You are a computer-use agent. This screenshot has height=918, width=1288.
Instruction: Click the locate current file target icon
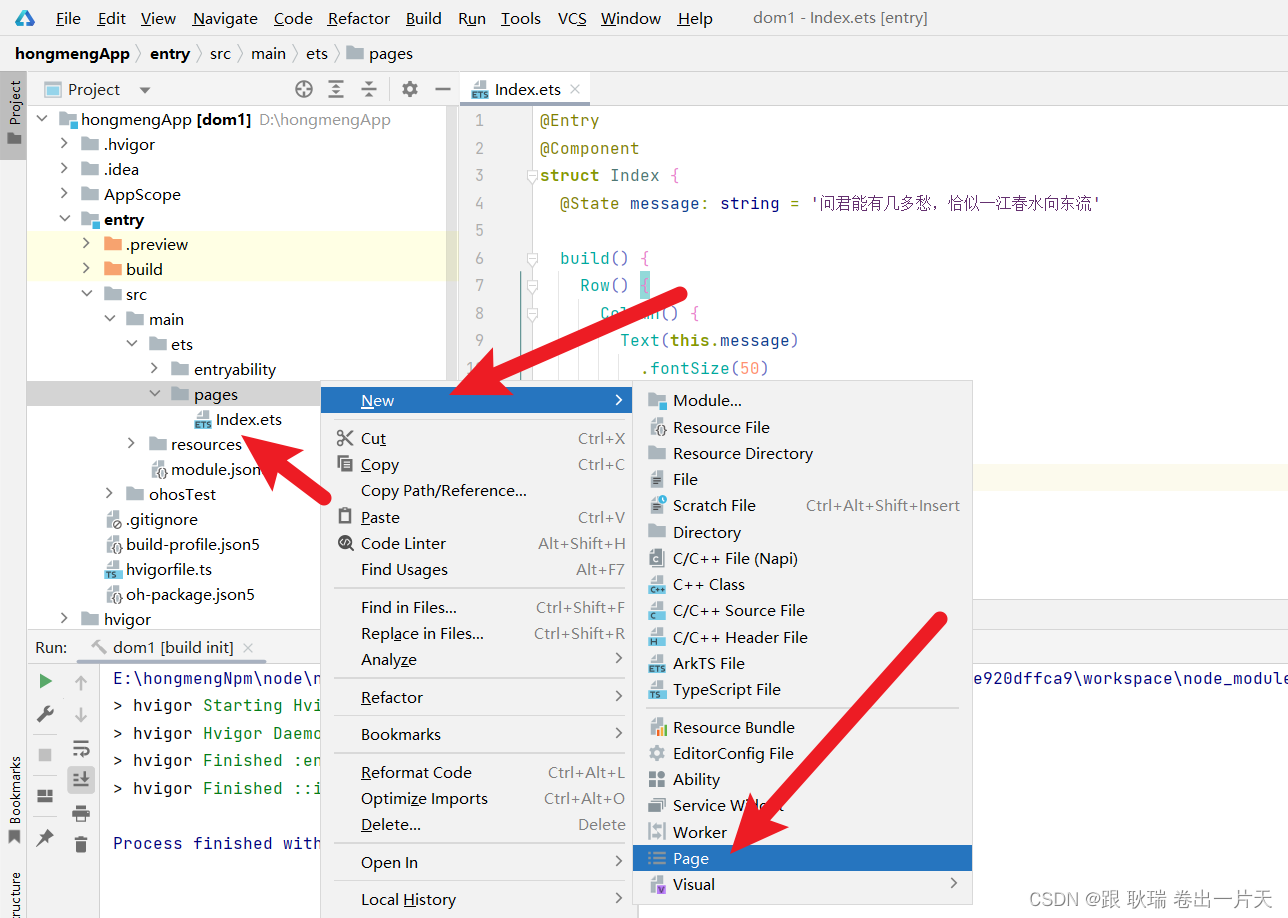coord(304,89)
